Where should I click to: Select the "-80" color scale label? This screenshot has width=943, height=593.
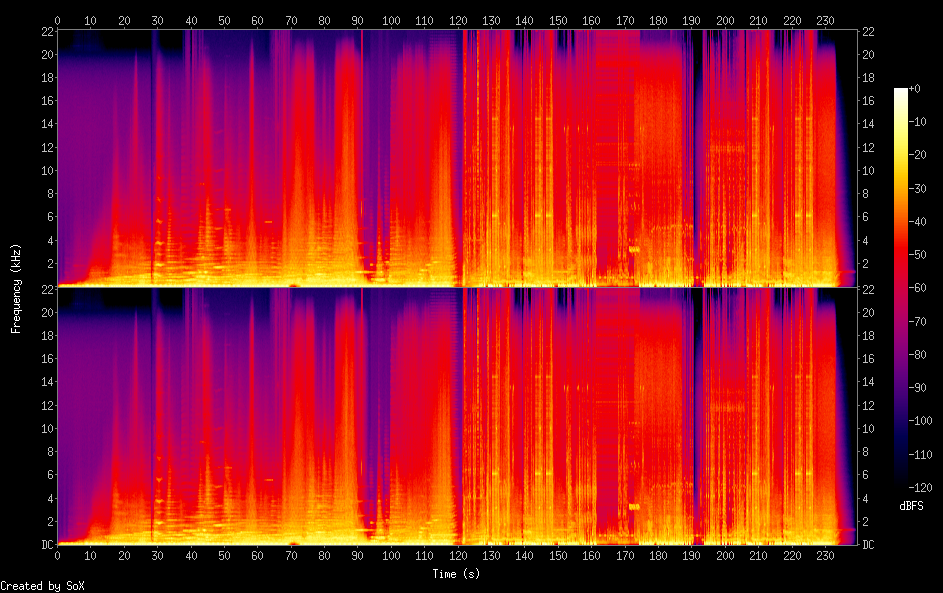click(x=918, y=355)
